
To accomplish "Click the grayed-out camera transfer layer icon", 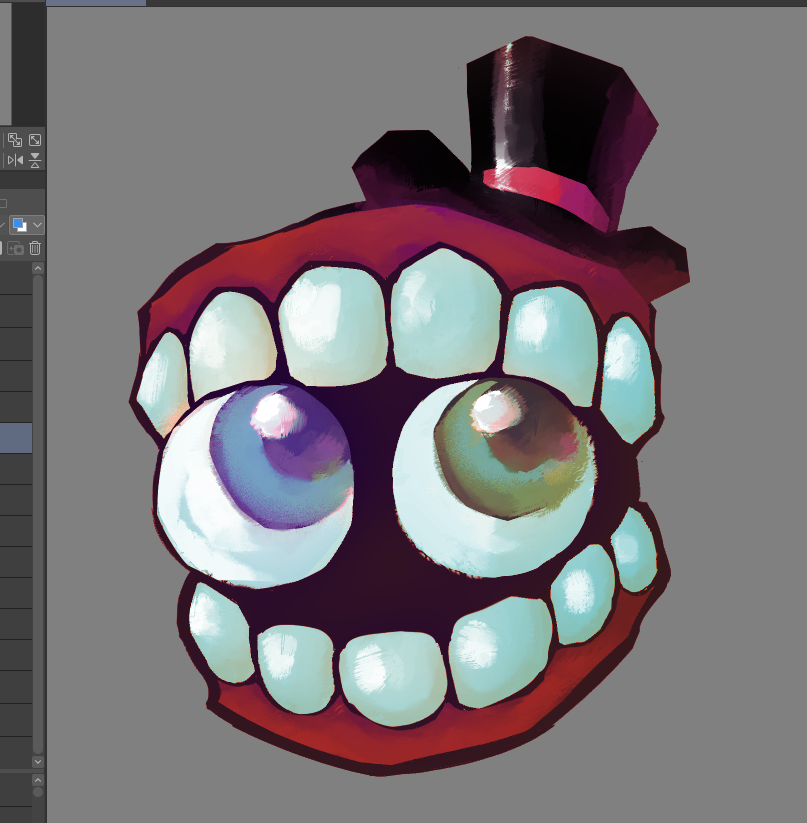I will pos(15,248).
